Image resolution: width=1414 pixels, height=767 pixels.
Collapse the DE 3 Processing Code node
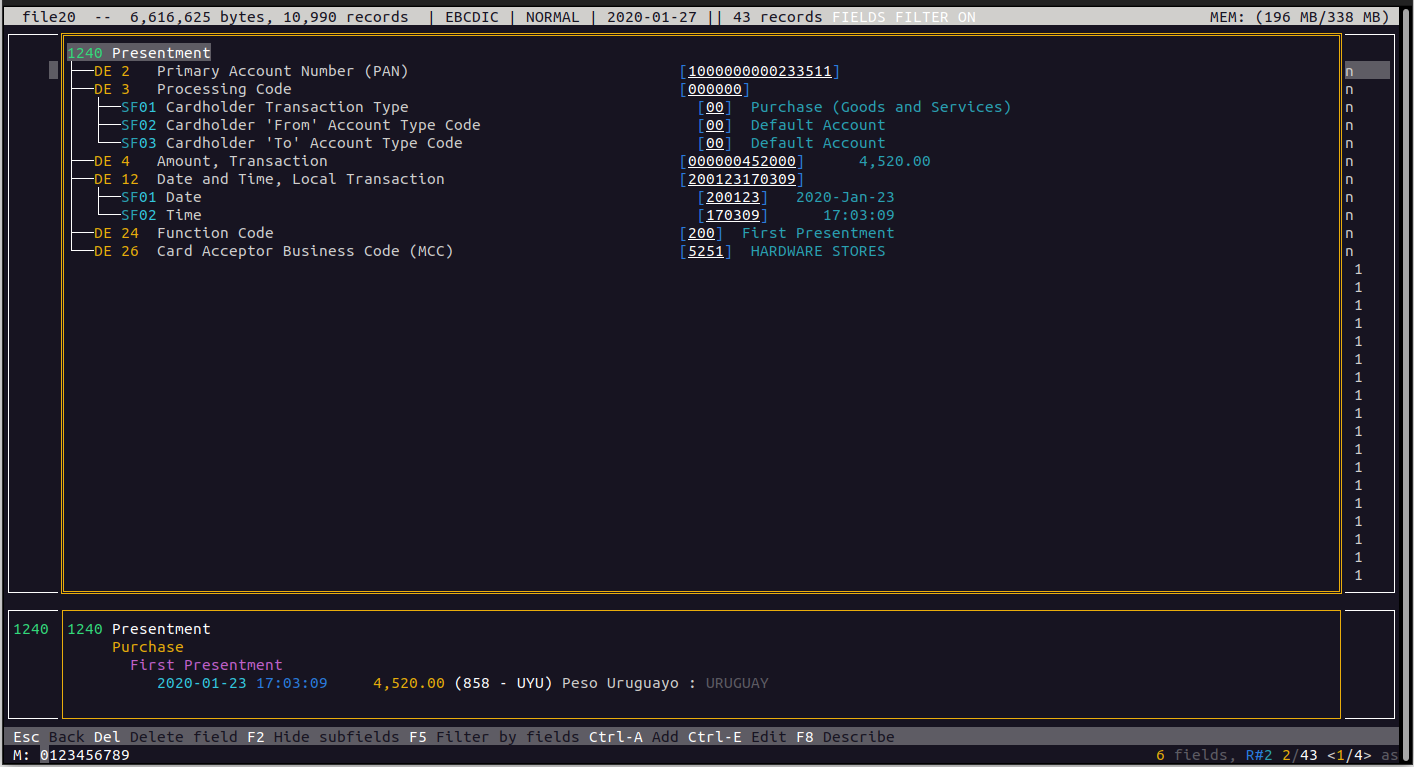click(111, 89)
